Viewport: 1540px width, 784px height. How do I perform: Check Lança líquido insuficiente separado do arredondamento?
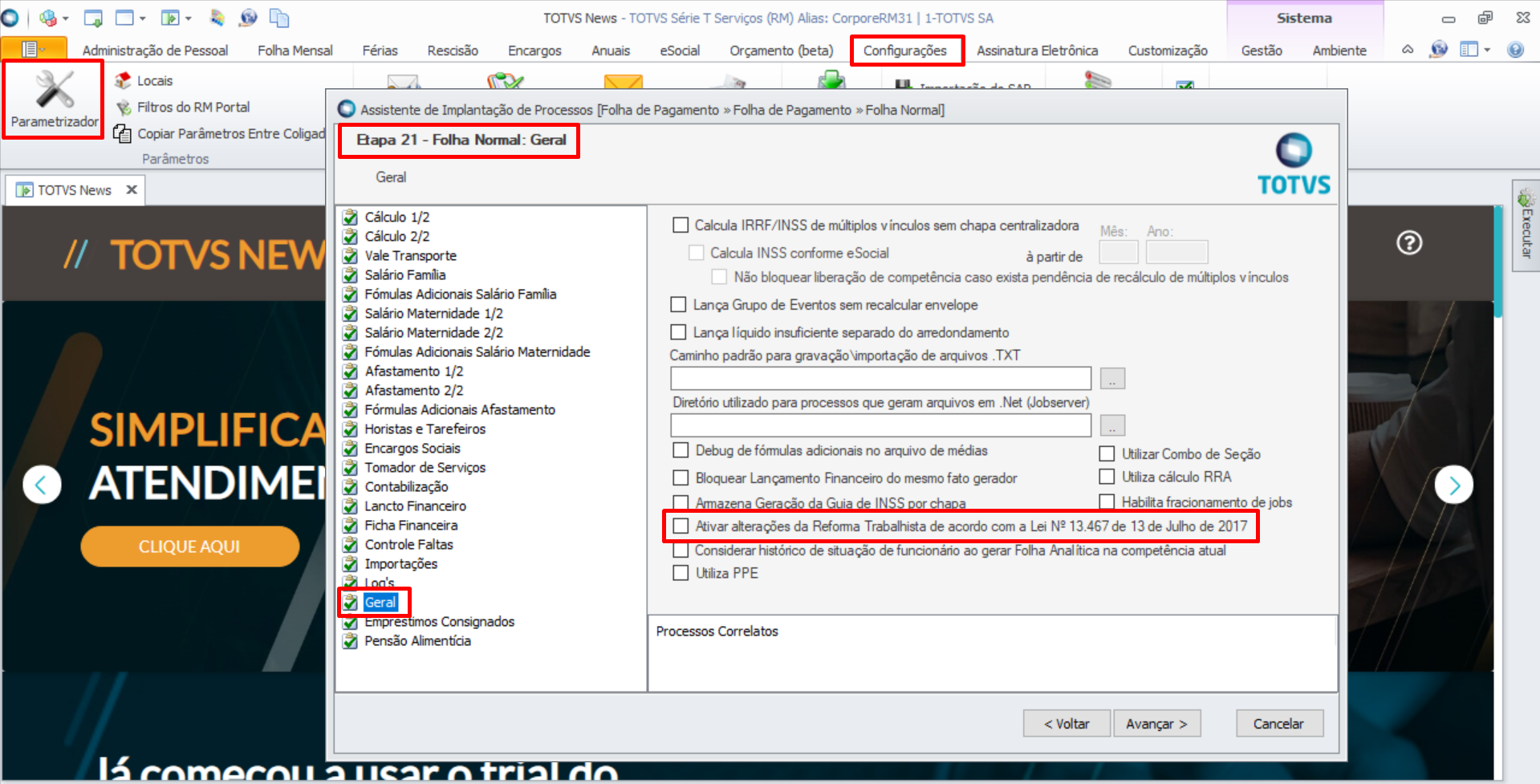pos(678,332)
